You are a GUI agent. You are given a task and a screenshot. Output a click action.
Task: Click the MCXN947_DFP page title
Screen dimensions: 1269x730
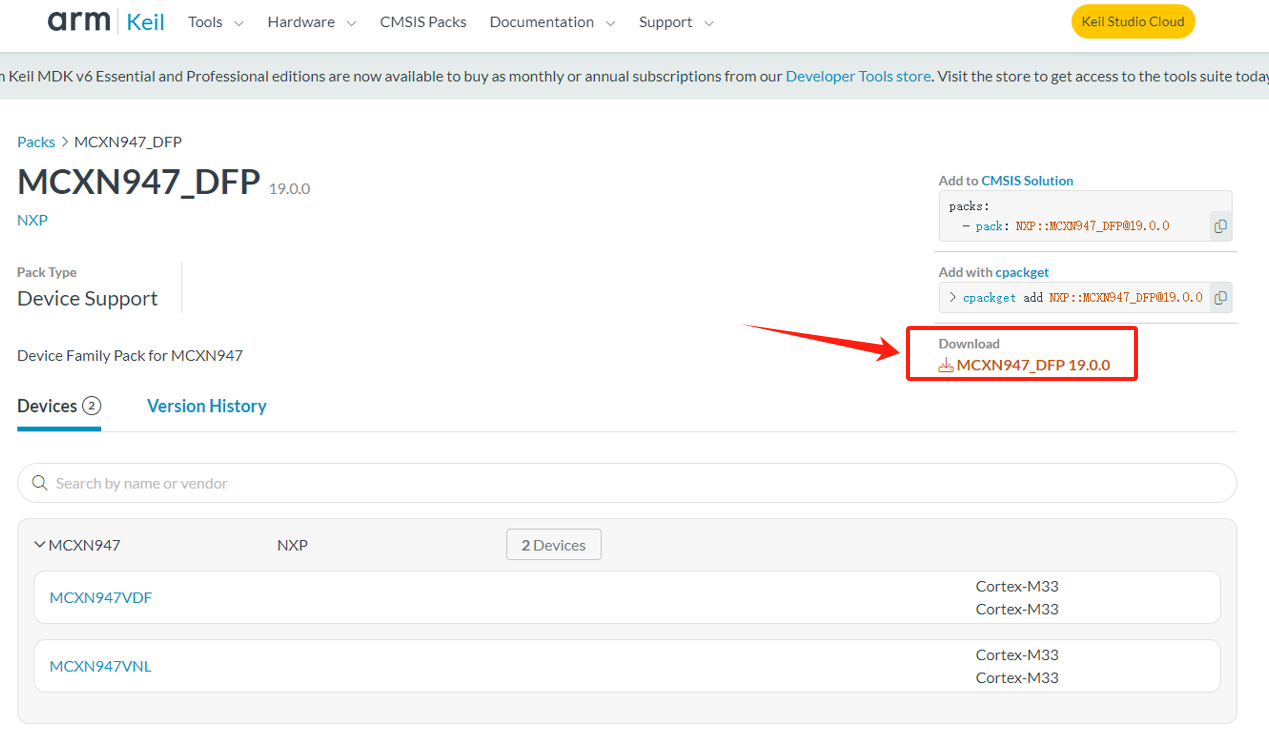[x=139, y=183]
